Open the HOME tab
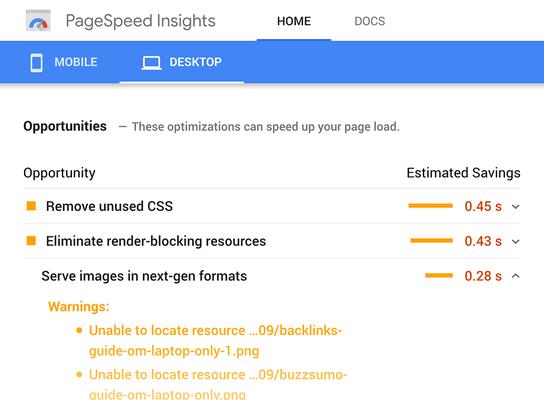Viewport: 544px width, 400px height. [294, 21]
